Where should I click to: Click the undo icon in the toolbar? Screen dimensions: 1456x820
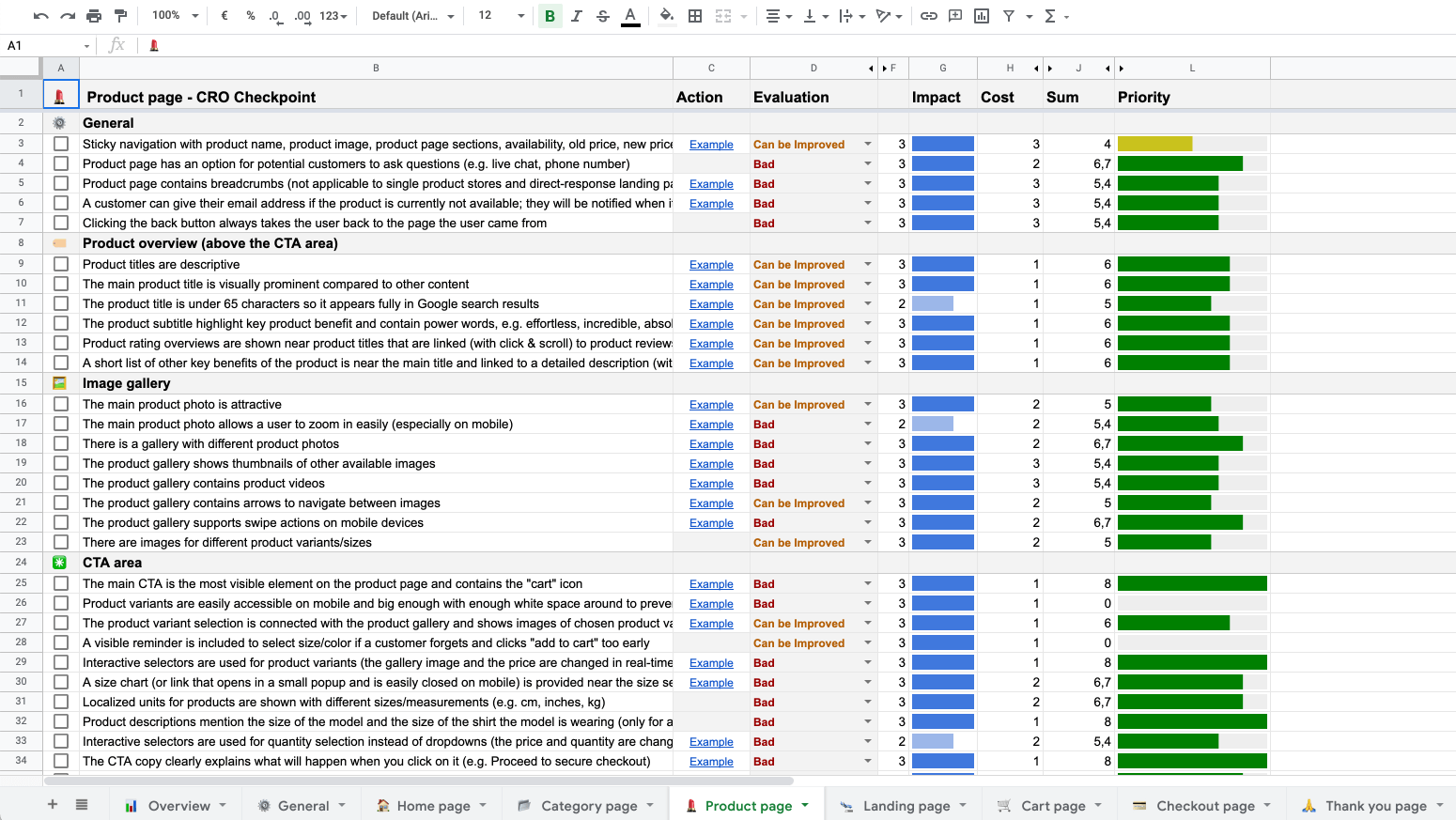[x=40, y=16]
